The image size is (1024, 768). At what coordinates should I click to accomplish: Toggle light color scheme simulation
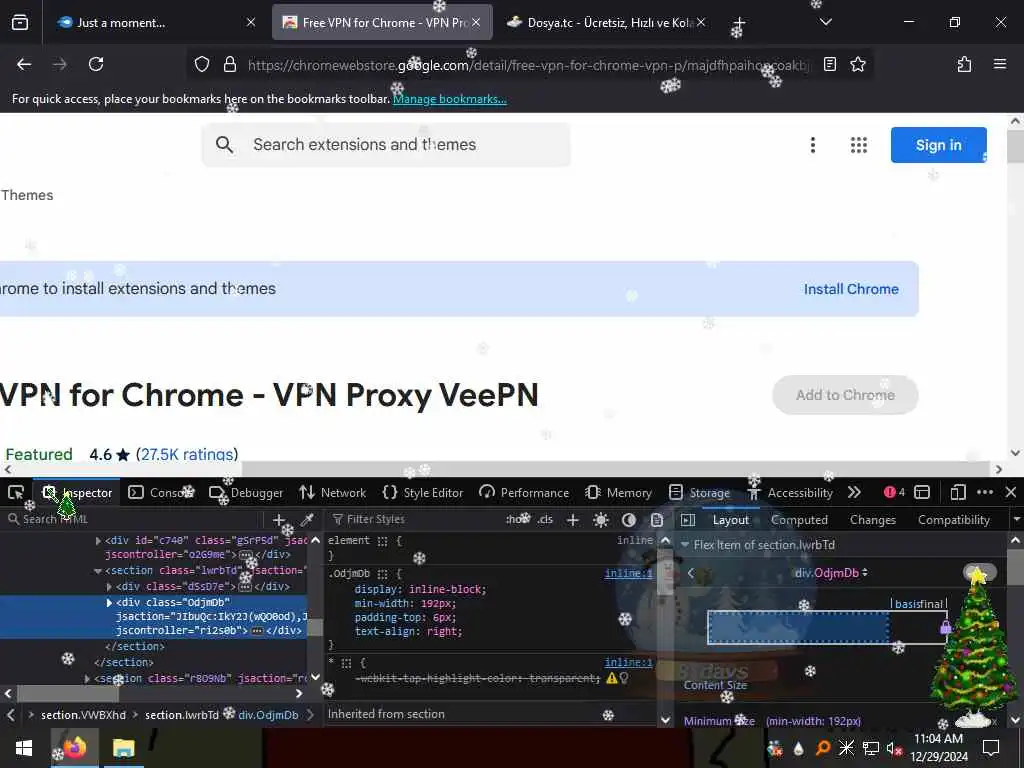[x=601, y=520]
